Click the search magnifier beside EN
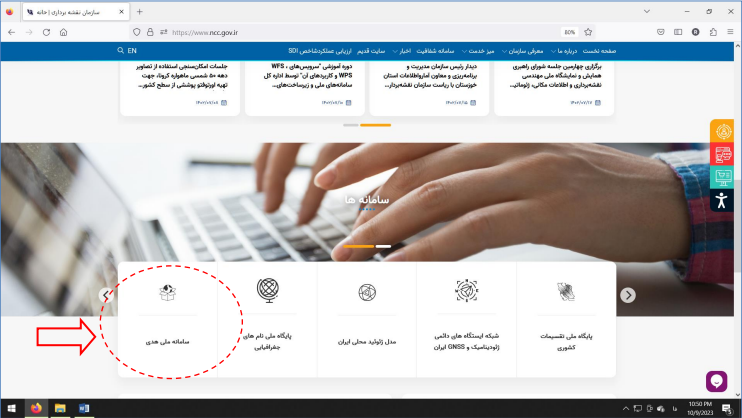Screen dimensions: 742x418 tap(116, 50)
